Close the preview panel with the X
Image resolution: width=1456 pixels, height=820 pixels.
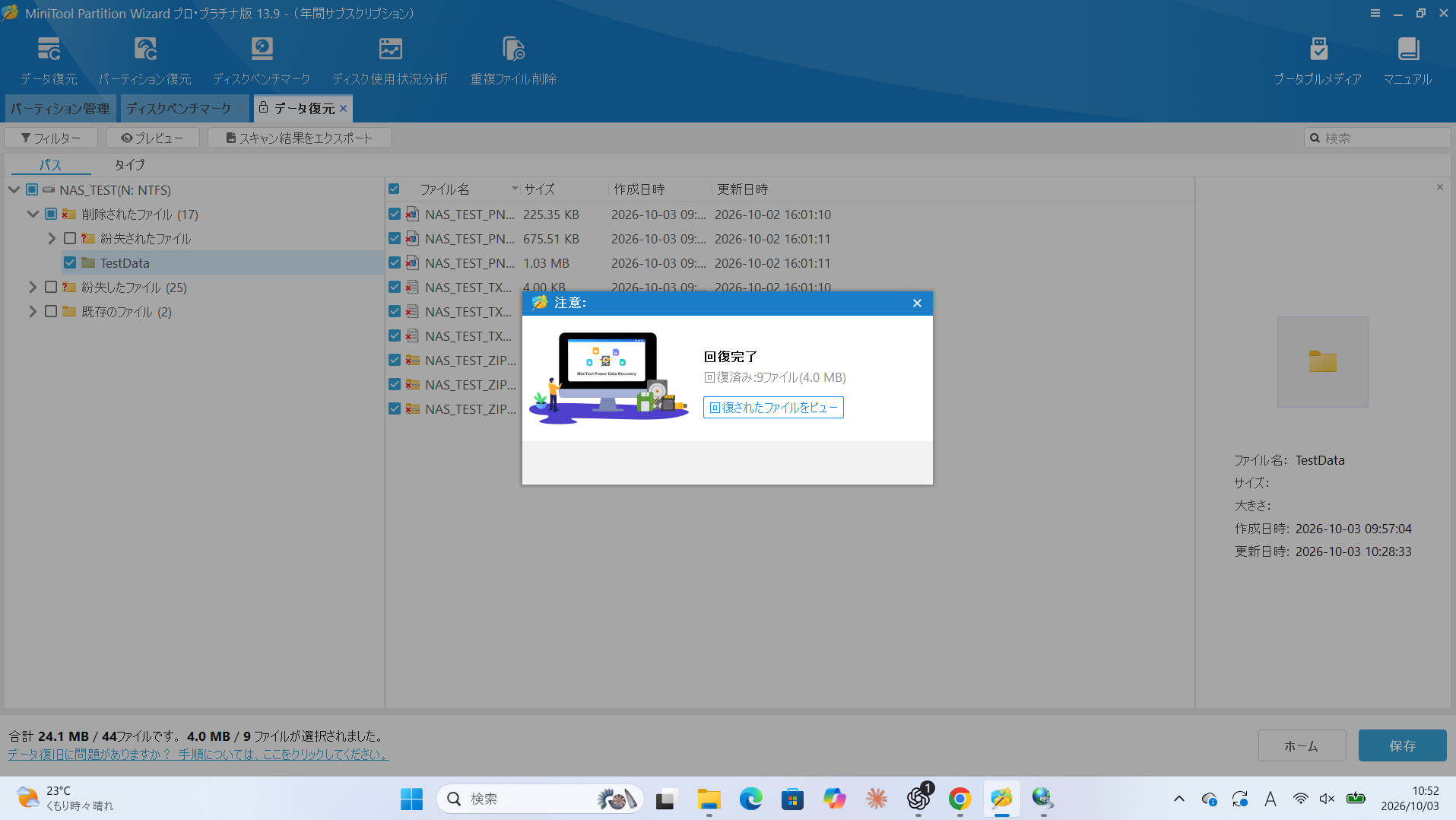(x=1439, y=187)
